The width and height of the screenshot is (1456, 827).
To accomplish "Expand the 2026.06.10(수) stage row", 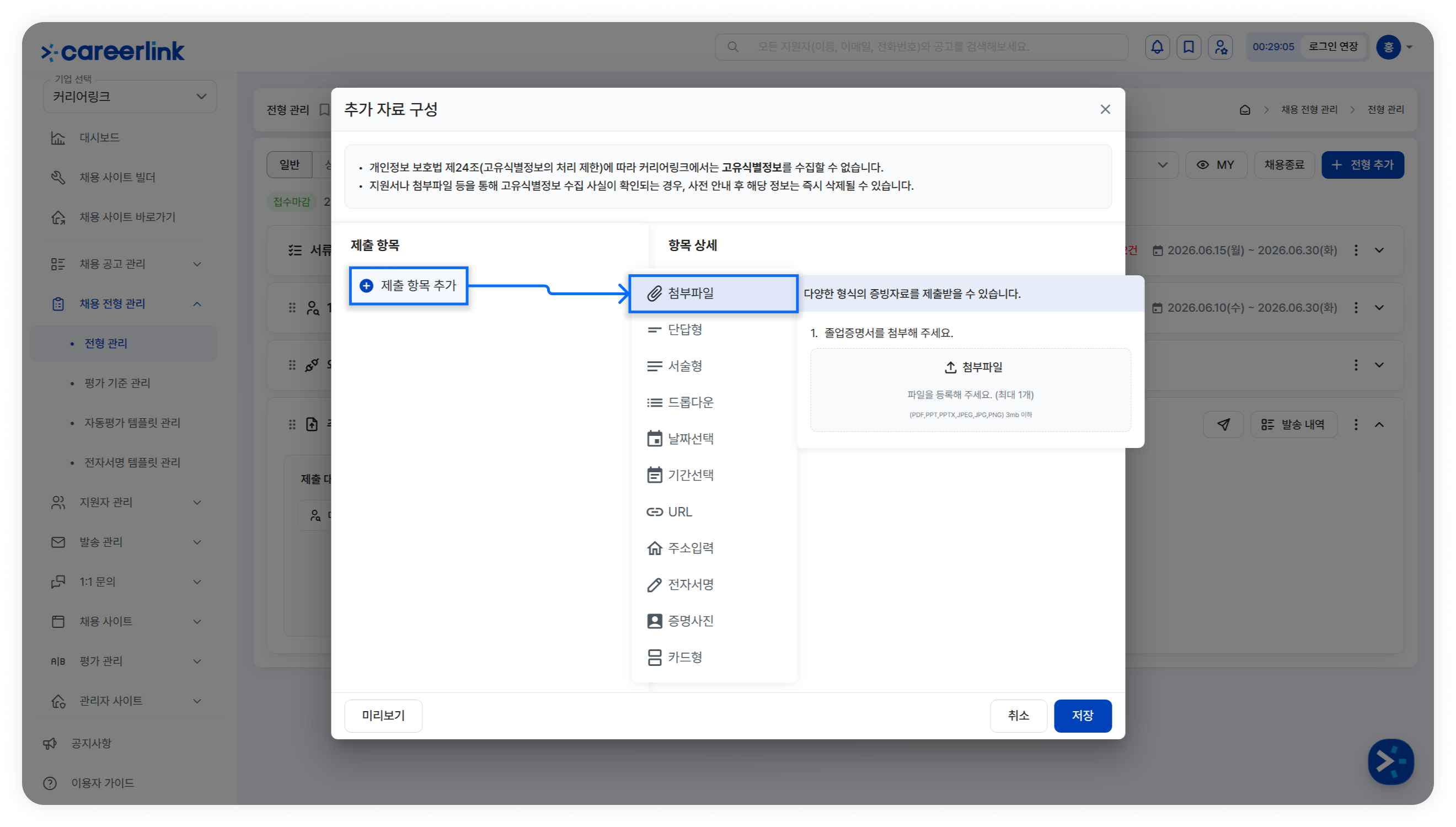I will click(x=1379, y=308).
